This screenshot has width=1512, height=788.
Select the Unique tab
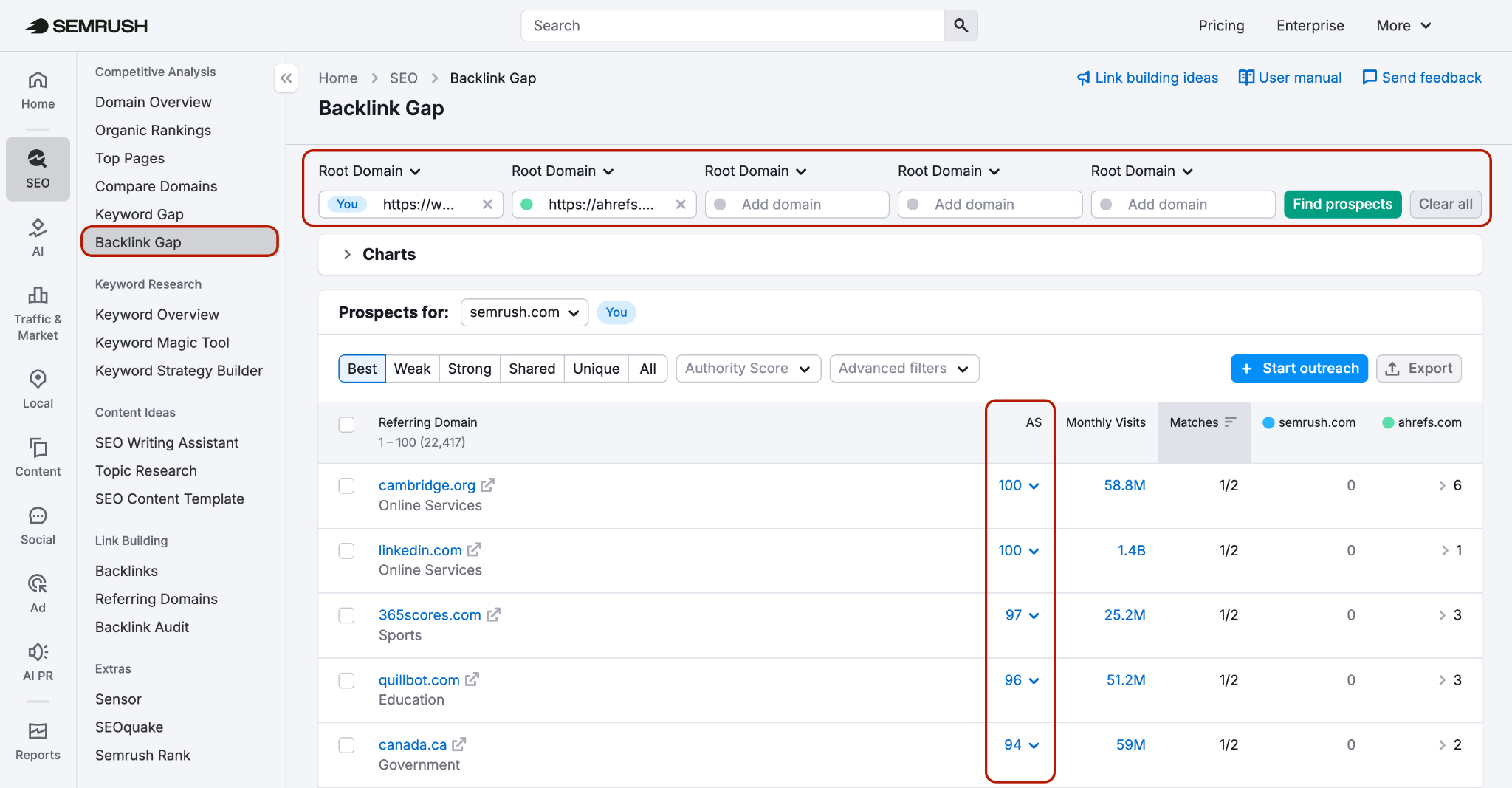coord(596,369)
